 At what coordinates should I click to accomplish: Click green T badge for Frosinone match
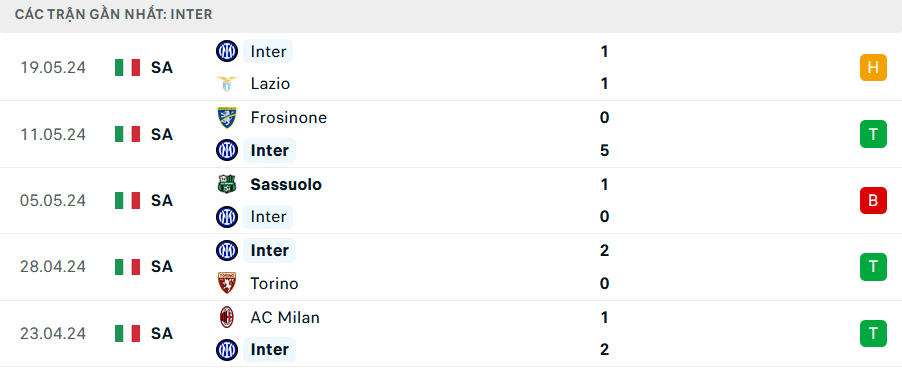tap(873, 134)
